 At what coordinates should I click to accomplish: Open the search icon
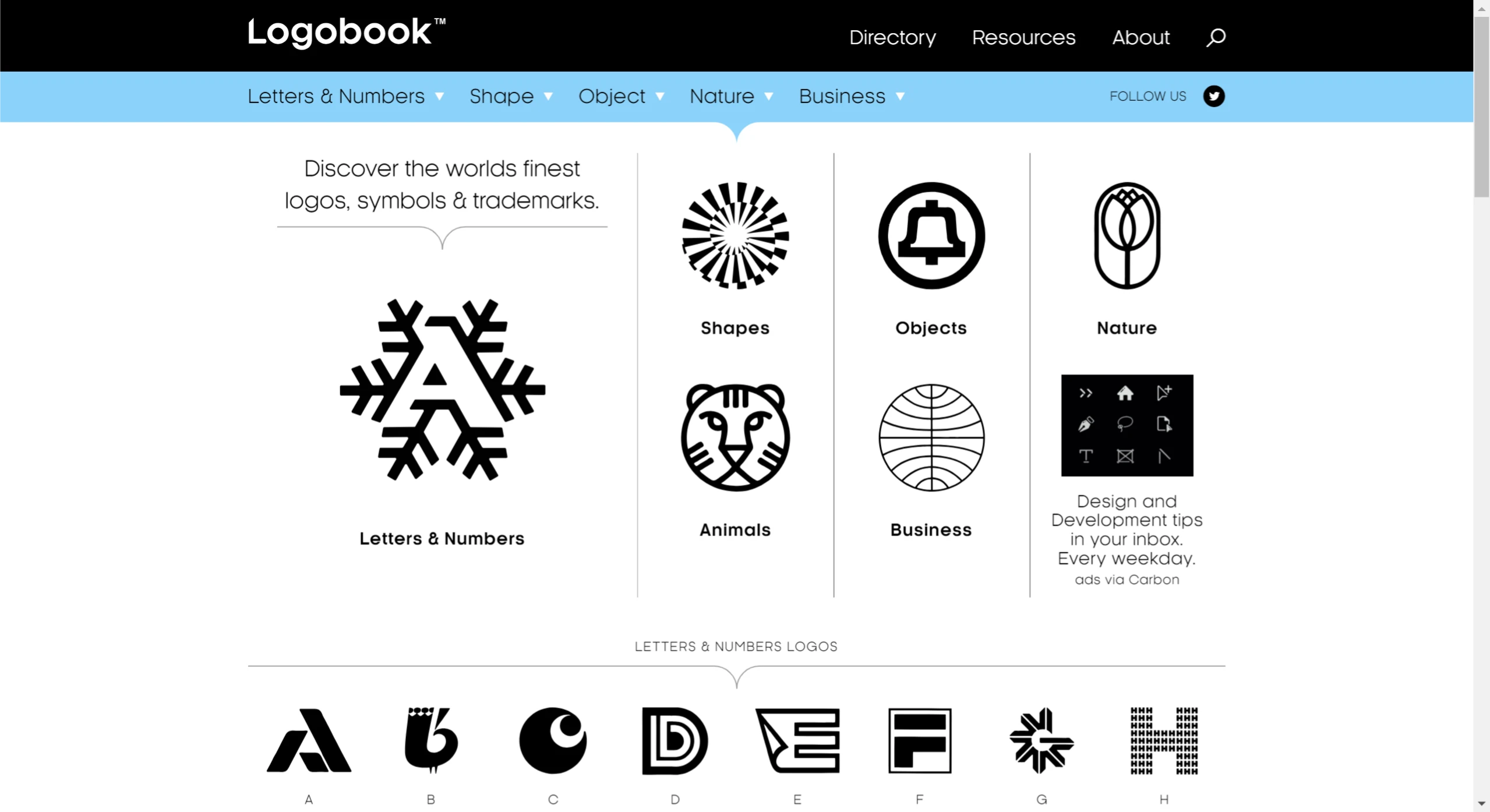click(x=1215, y=37)
